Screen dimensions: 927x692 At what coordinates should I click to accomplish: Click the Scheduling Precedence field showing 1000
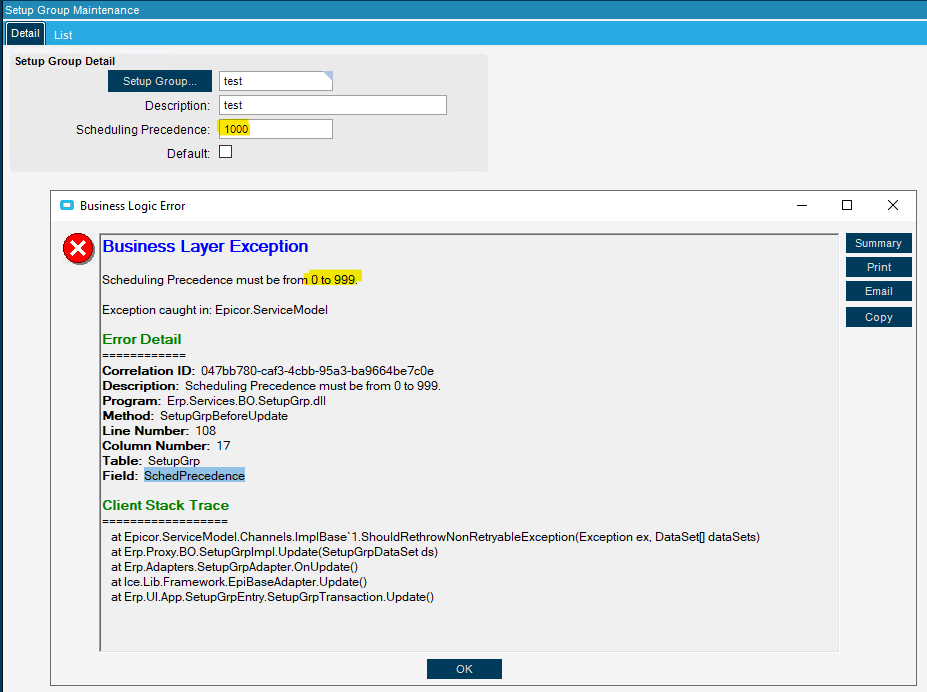point(275,129)
